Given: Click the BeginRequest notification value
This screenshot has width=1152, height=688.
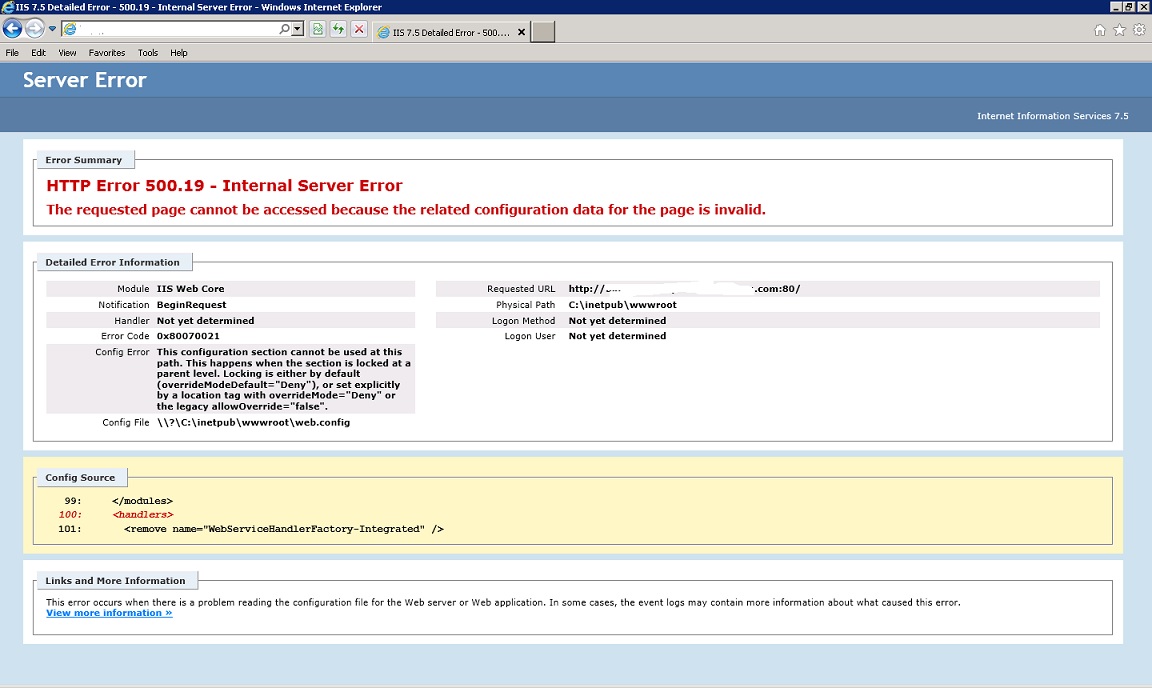Looking at the screenshot, I should [x=191, y=305].
